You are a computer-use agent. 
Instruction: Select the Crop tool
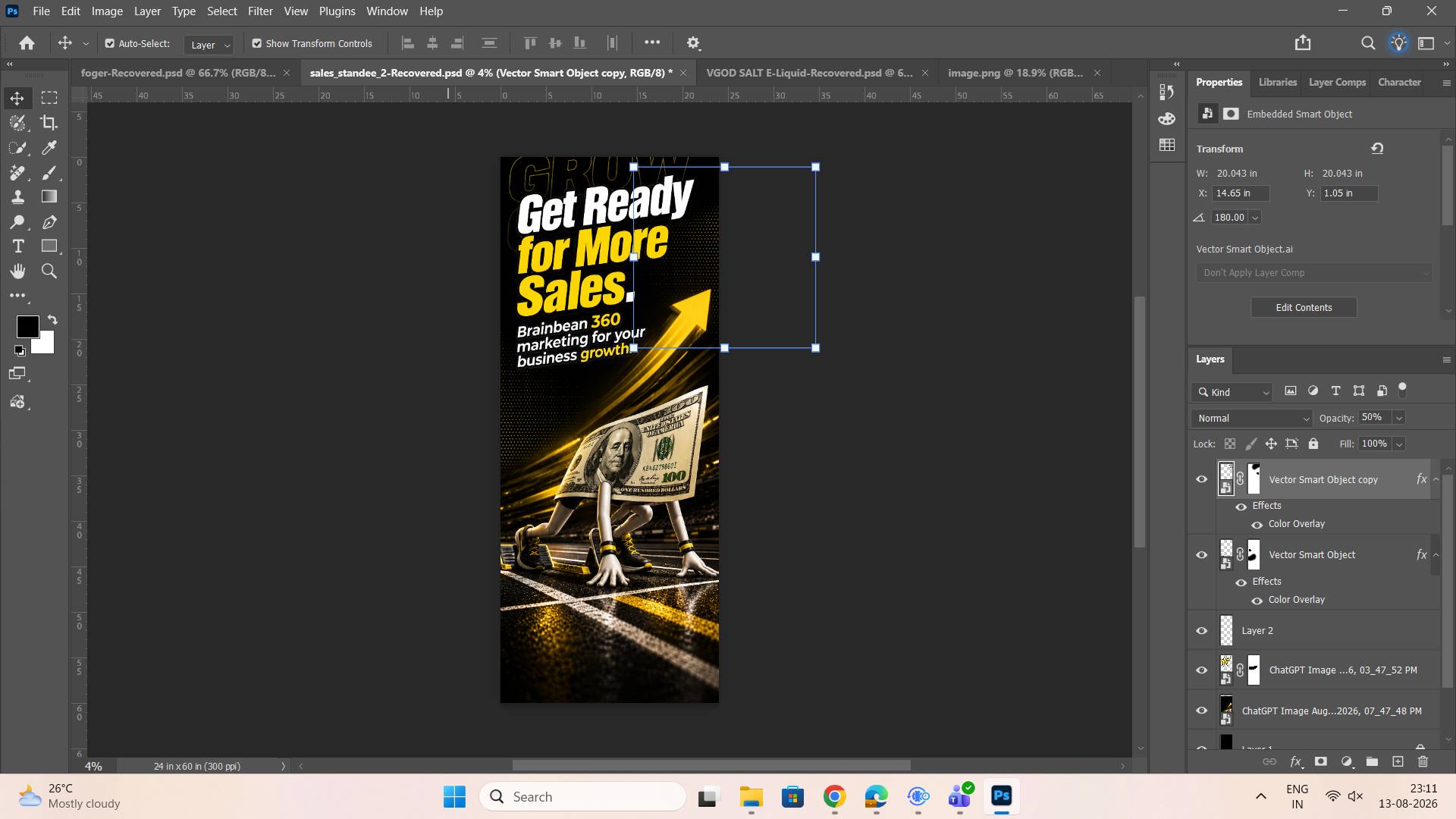(49, 123)
